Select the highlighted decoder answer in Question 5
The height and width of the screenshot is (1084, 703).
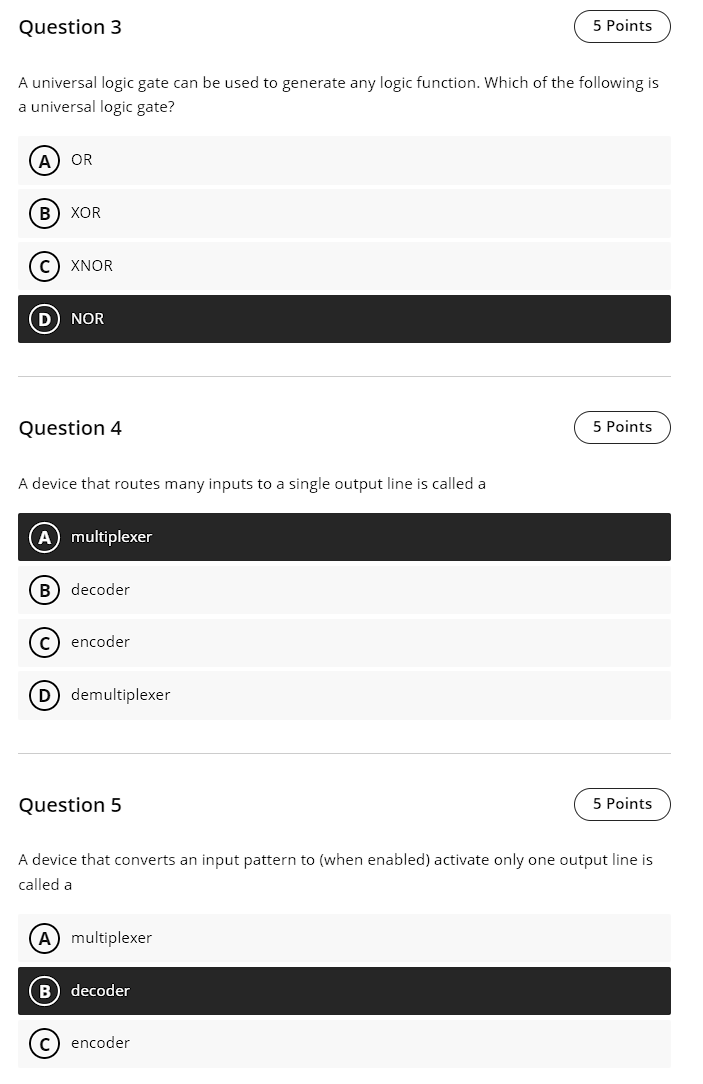344,990
